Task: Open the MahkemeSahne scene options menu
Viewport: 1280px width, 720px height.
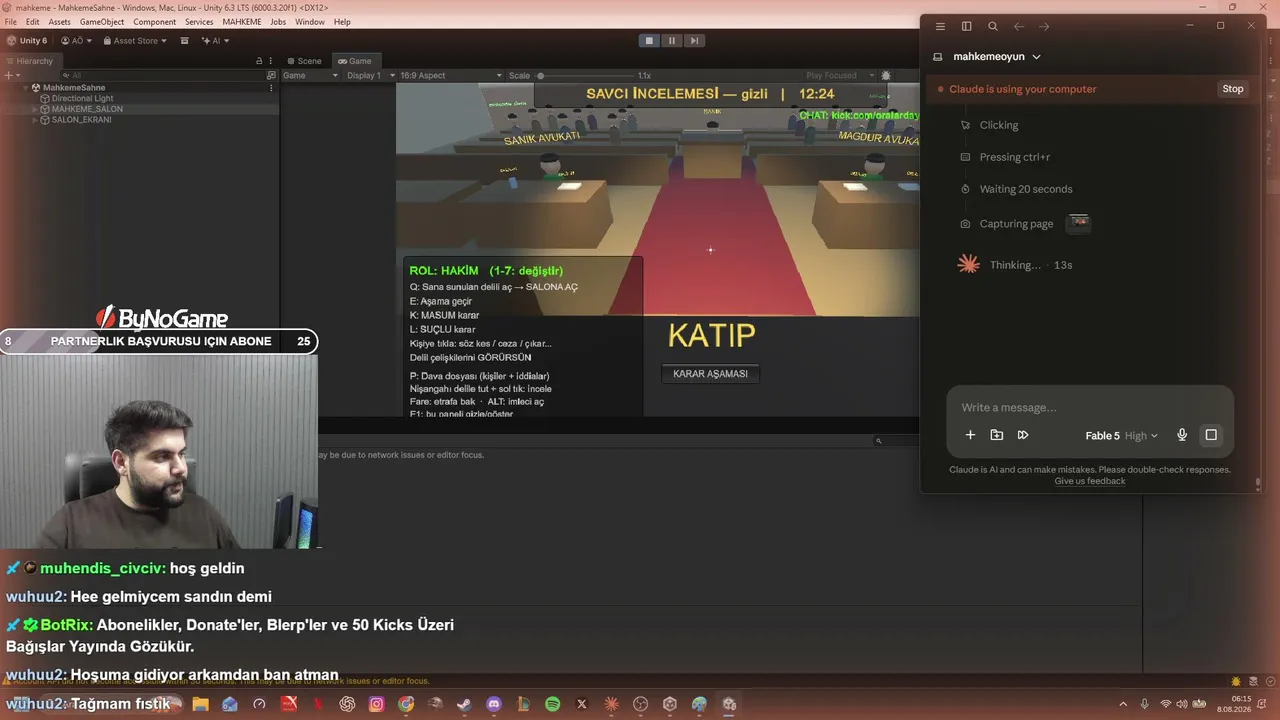Action: [x=271, y=88]
